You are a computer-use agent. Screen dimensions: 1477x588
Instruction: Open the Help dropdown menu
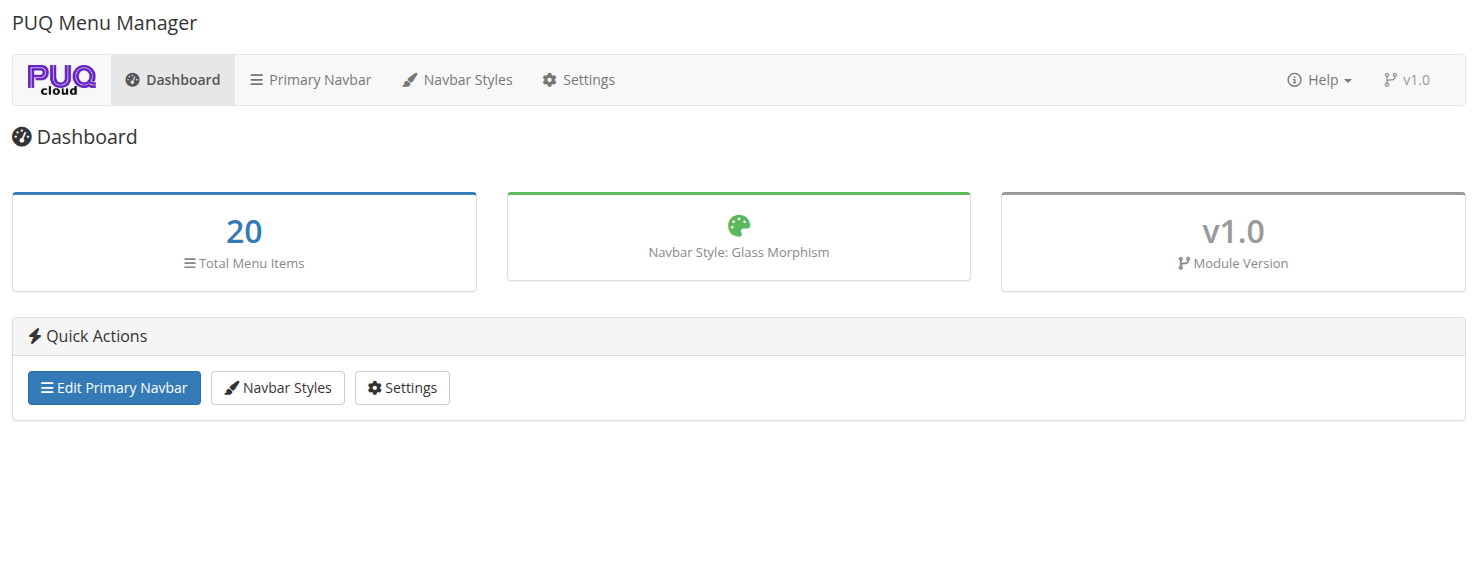click(1319, 79)
